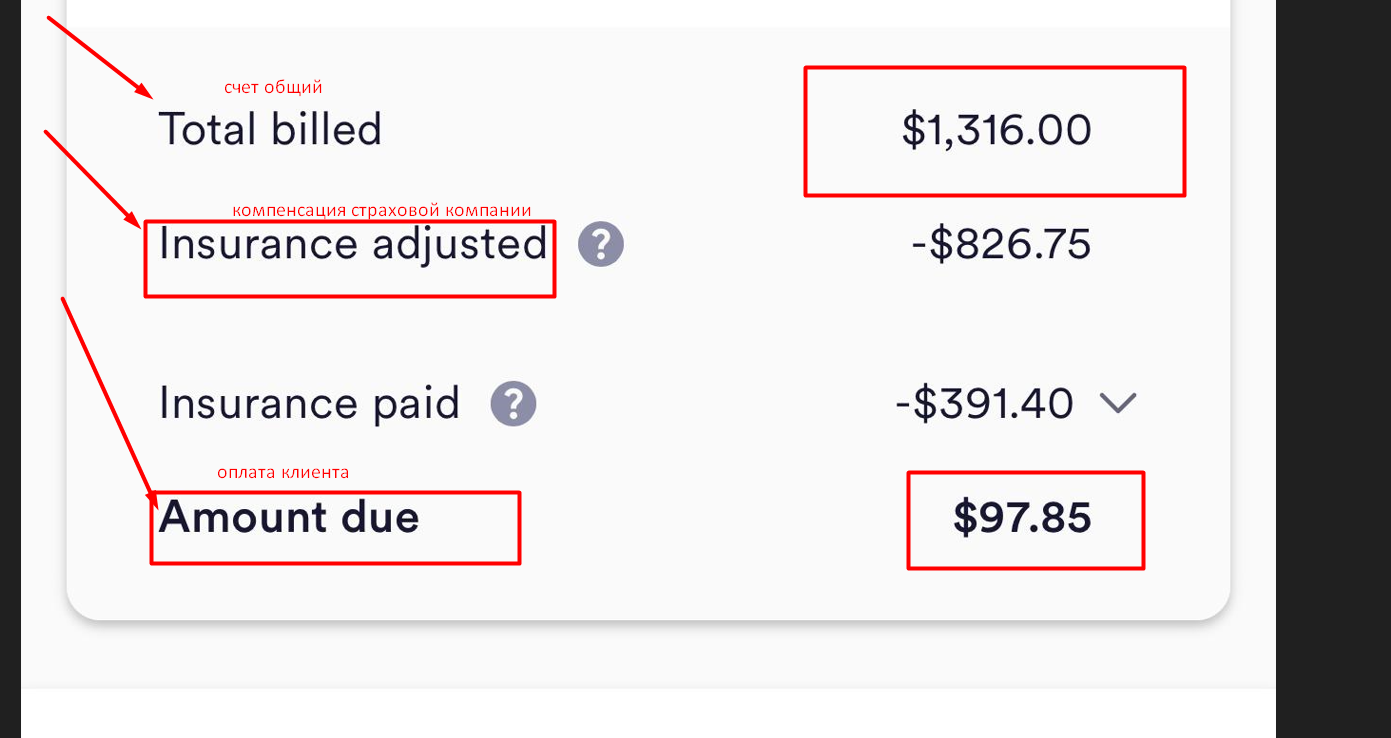This screenshot has height=738, width=1391.
Task: Click the red annotation "оплата клиента"
Action: click(x=283, y=472)
